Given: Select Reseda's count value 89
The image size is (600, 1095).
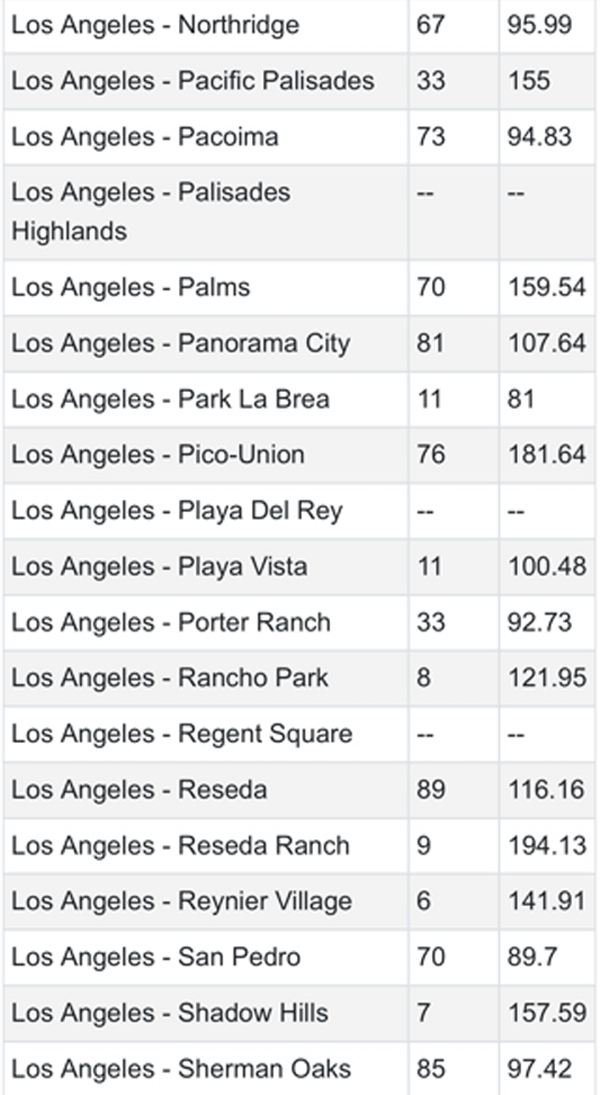Looking at the screenshot, I should pos(431,790).
